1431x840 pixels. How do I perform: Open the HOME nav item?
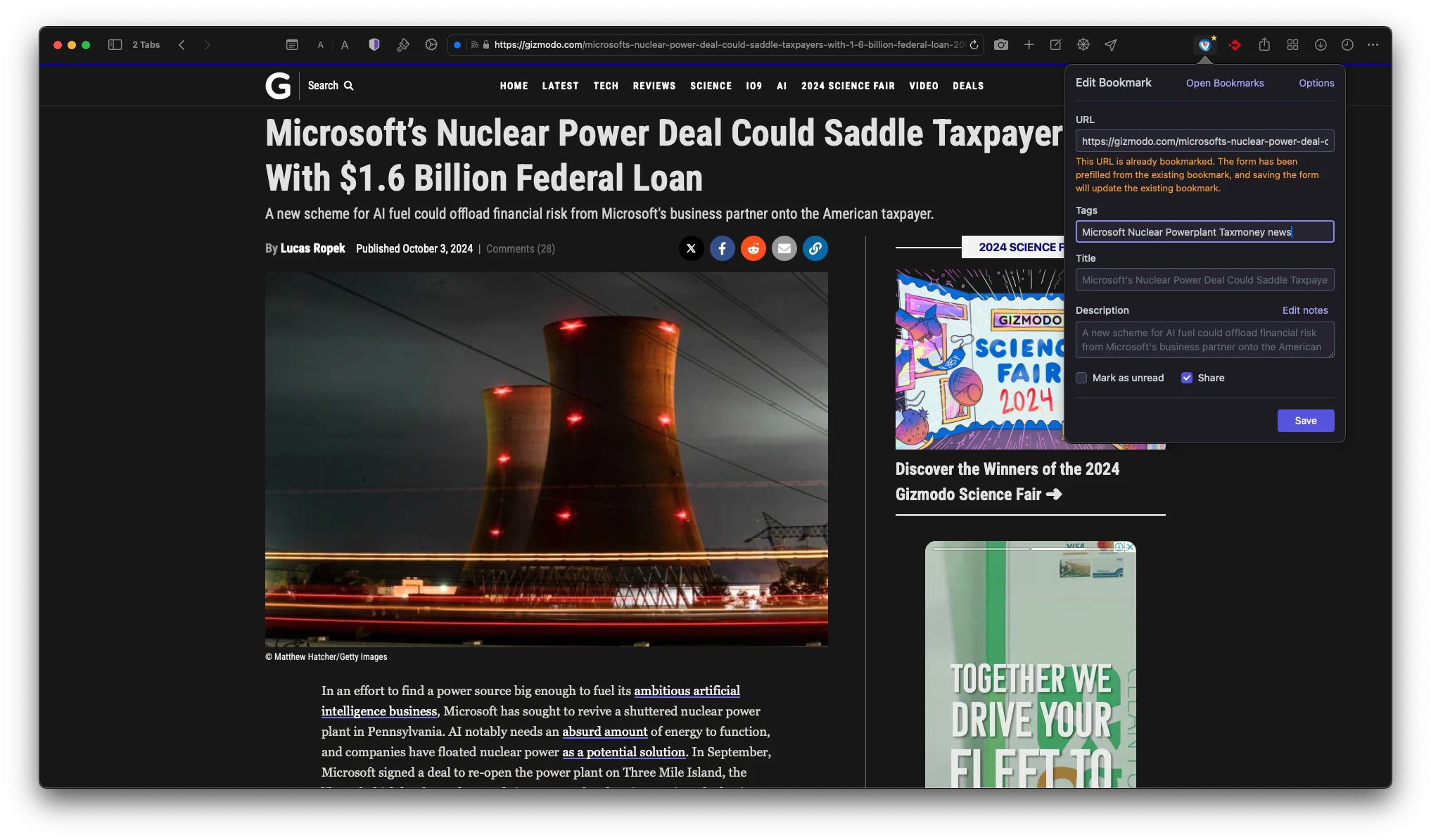514,86
